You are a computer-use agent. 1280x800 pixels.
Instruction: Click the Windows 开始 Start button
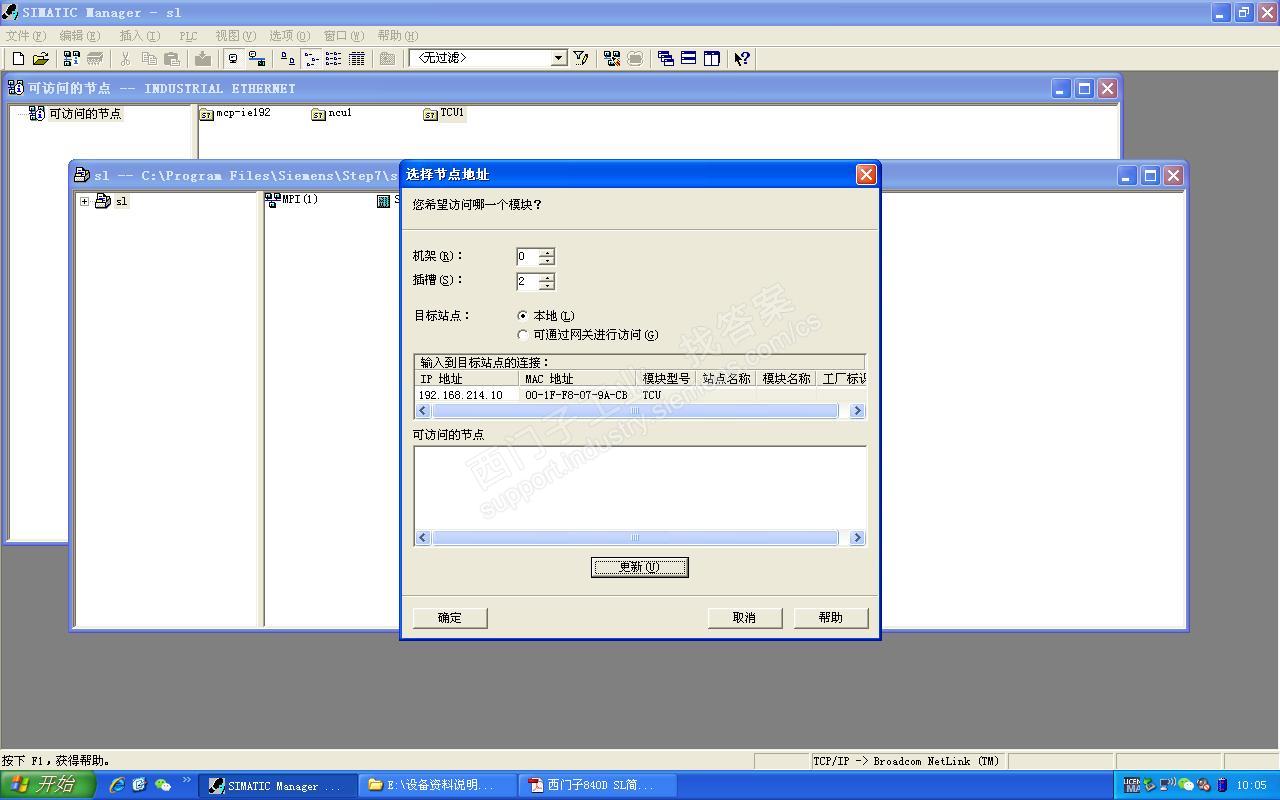(x=48, y=785)
